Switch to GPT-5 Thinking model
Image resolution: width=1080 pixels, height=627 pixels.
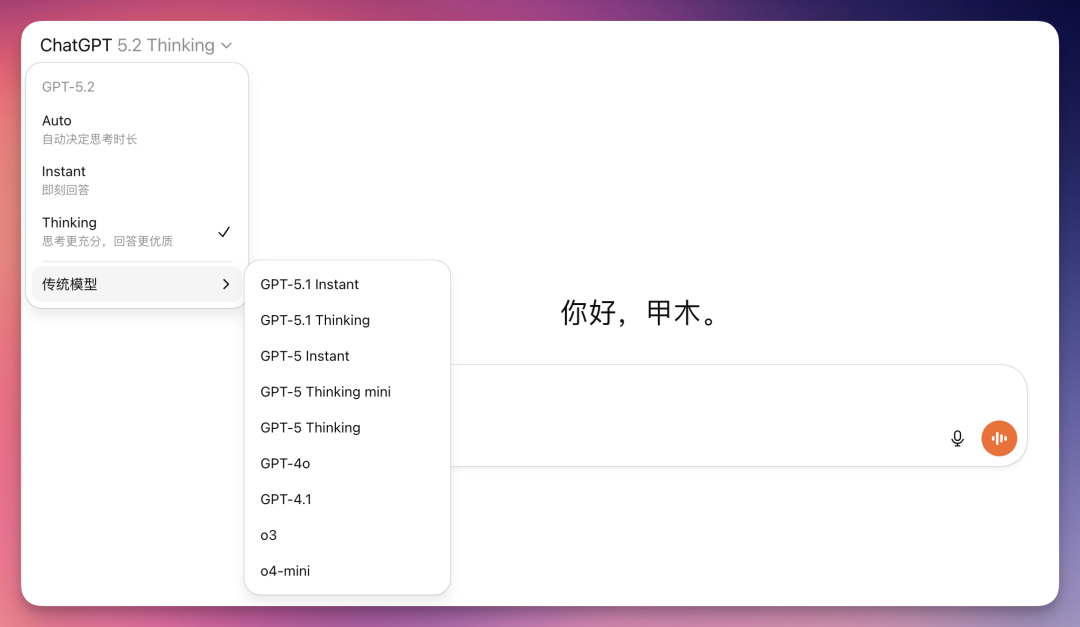coord(310,428)
